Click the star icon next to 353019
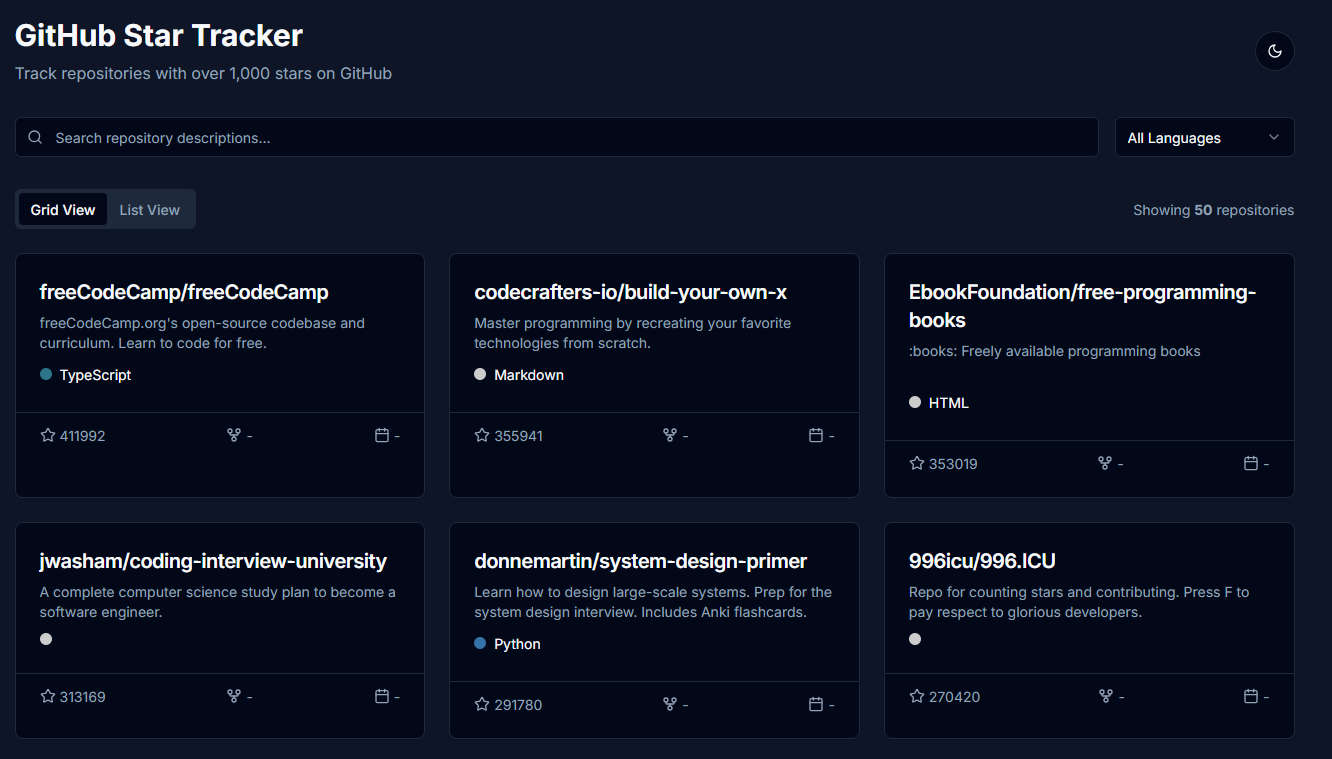1332x759 pixels. (x=917, y=463)
